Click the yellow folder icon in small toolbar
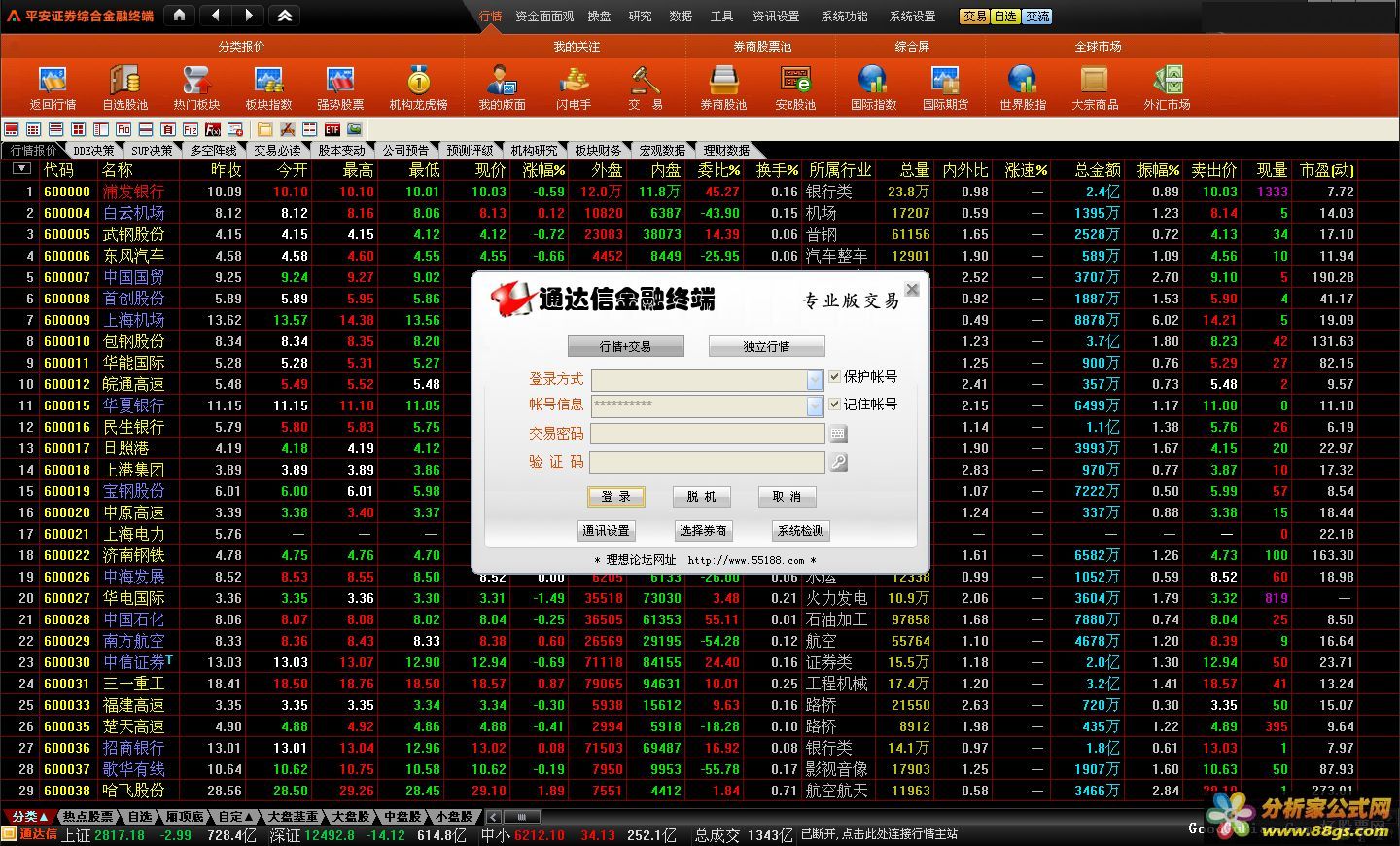This screenshot has width=1400, height=846. pyautogui.click(x=265, y=129)
